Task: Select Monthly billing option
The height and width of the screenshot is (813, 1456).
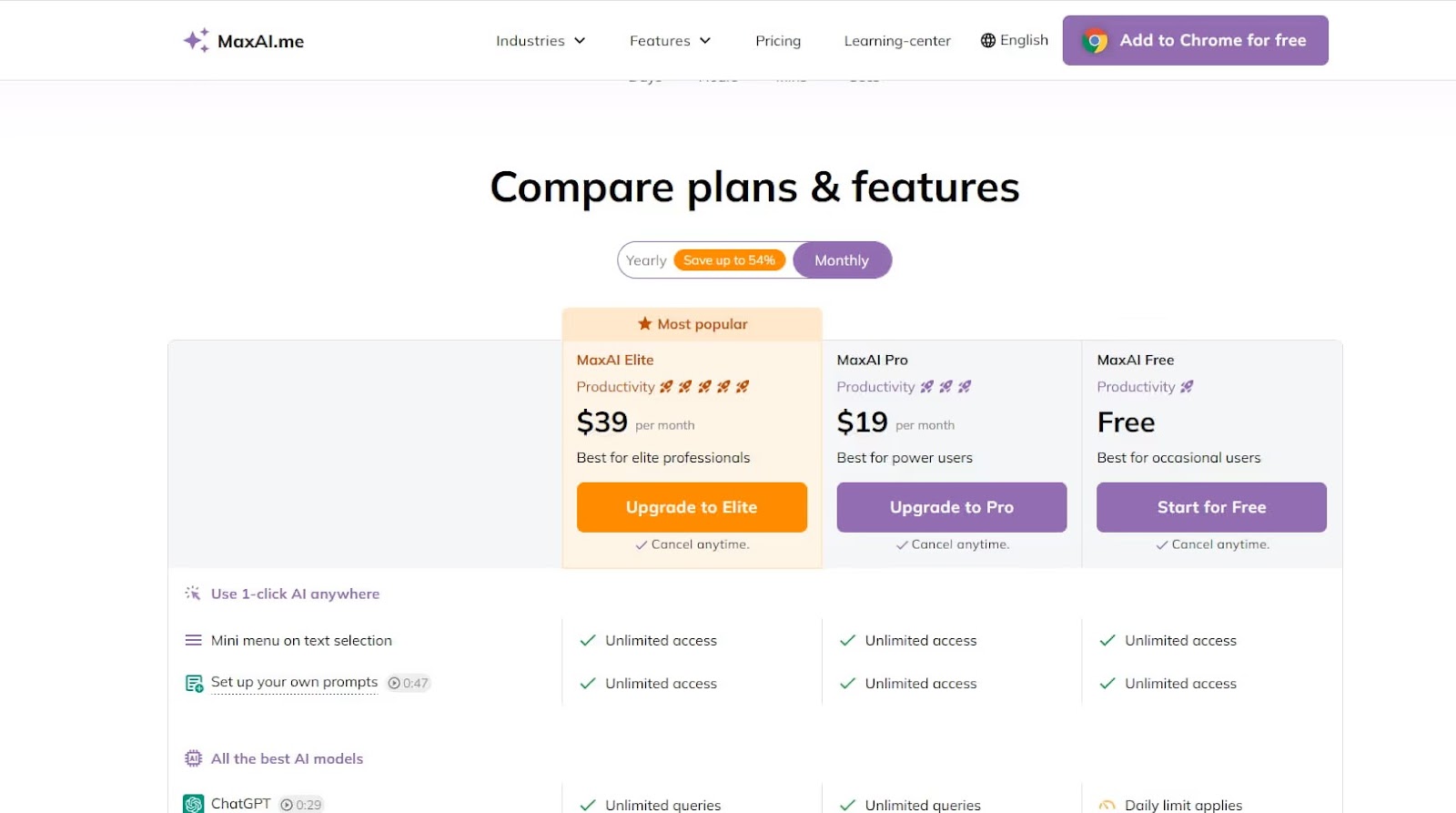Action: pos(842,260)
